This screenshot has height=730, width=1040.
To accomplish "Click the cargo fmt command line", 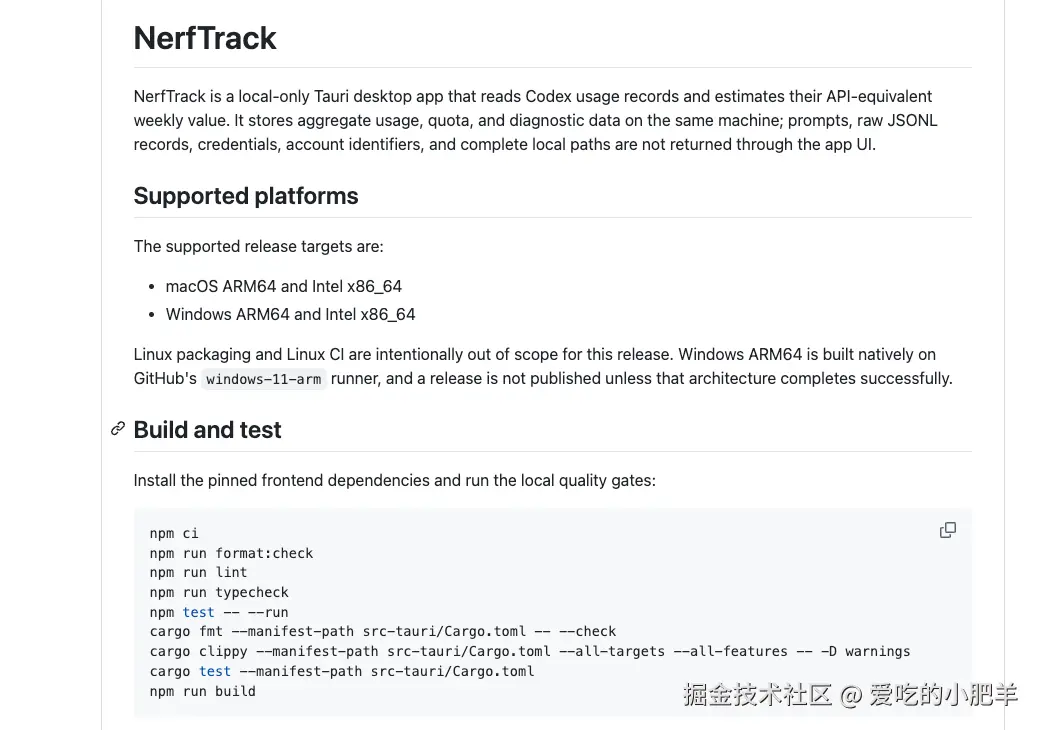I will 383,631.
